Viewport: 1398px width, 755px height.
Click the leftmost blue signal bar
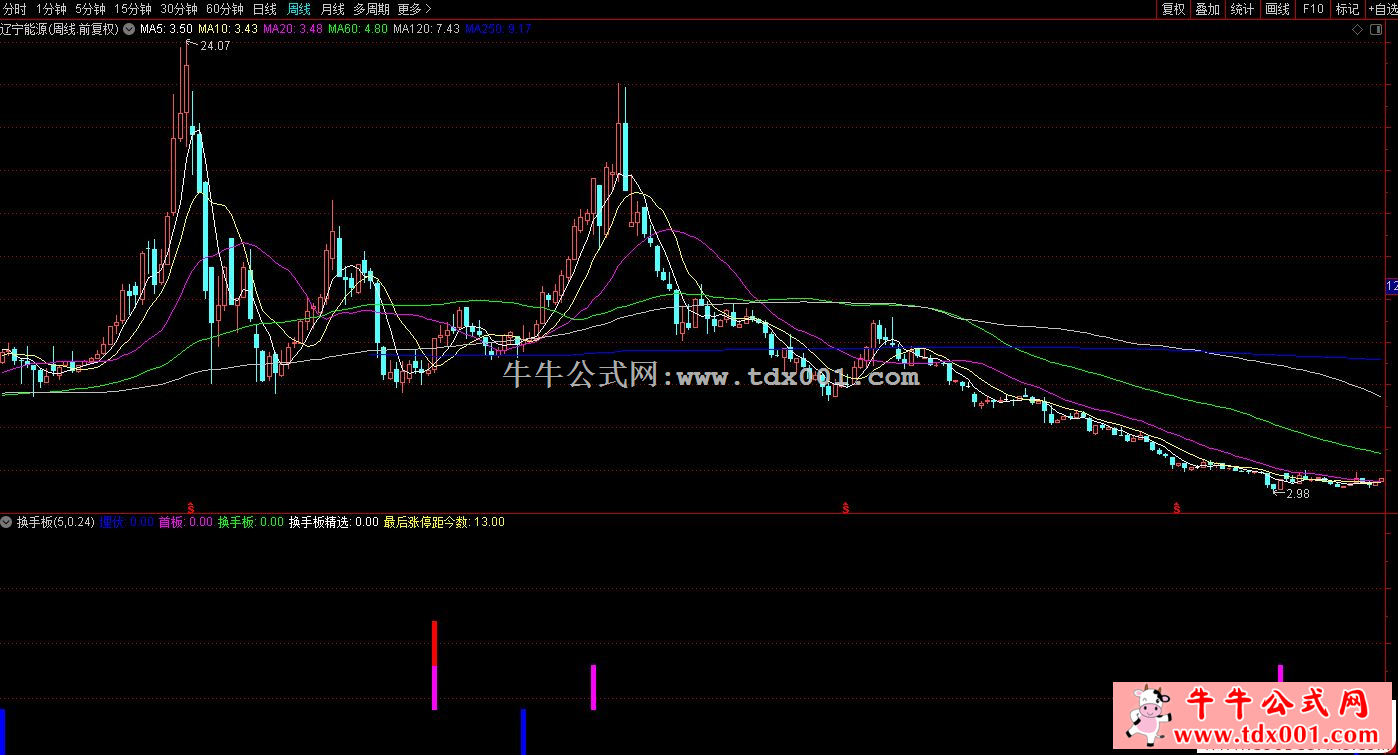[x=2, y=732]
